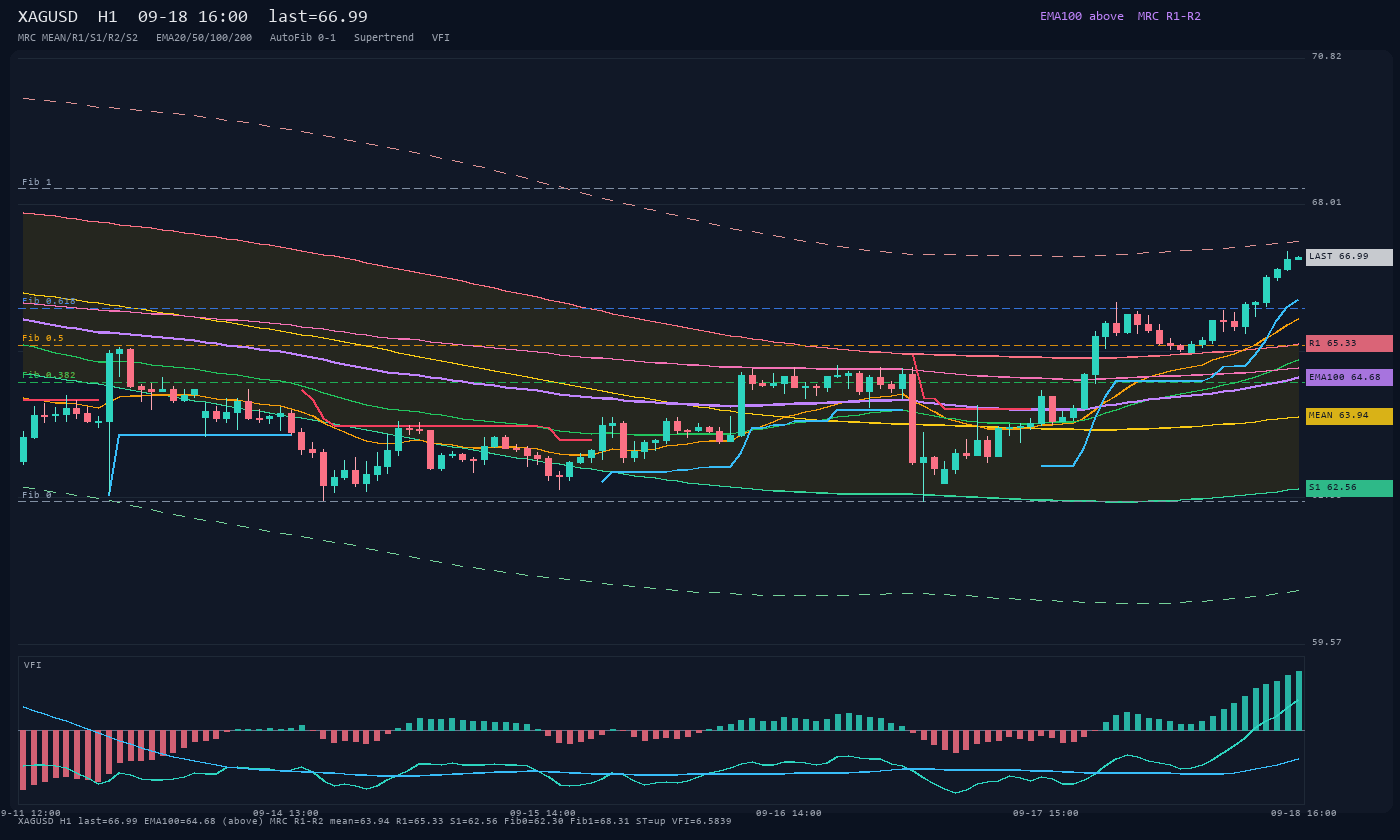Click the 70.82 price axis label
1400x840 pixels.
tap(1327, 56)
